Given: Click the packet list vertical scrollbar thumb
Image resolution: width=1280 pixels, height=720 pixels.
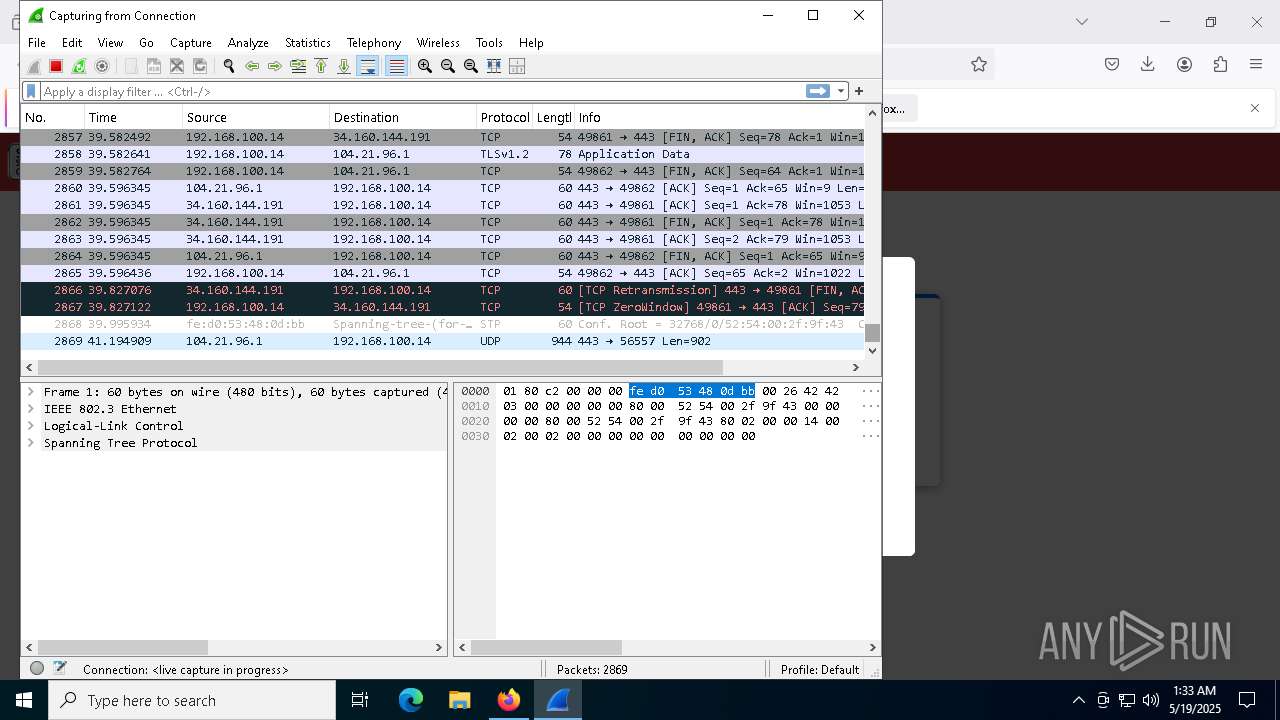Looking at the screenshot, I should point(872,333).
